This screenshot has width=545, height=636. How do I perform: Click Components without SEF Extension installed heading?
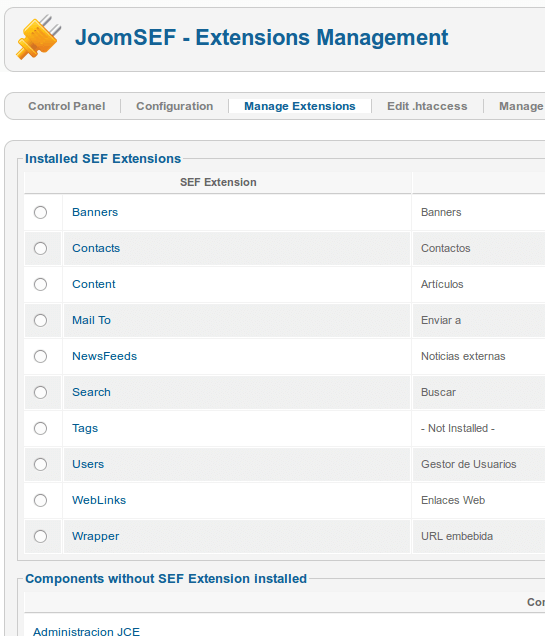pyautogui.click(x=166, y=578)
